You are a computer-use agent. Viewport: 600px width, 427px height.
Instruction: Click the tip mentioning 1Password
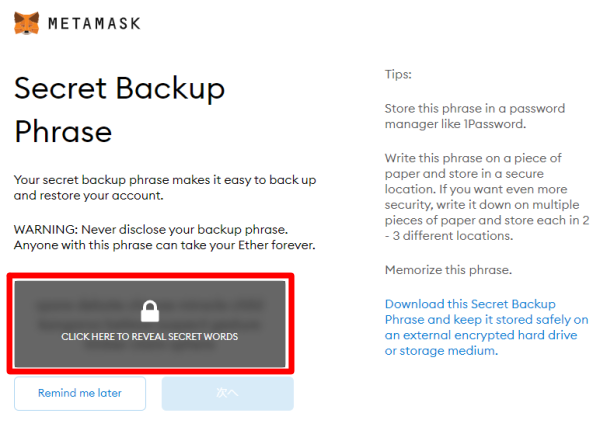(x=474, y=116)
